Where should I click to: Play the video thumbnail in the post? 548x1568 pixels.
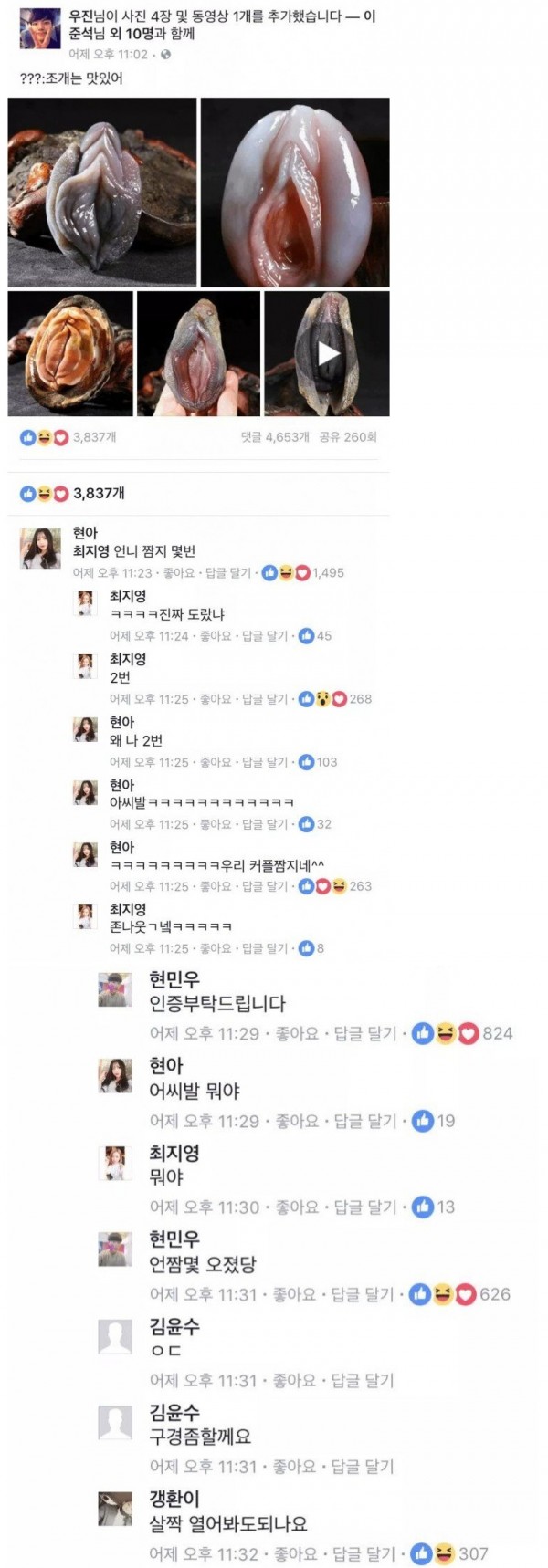328,353
